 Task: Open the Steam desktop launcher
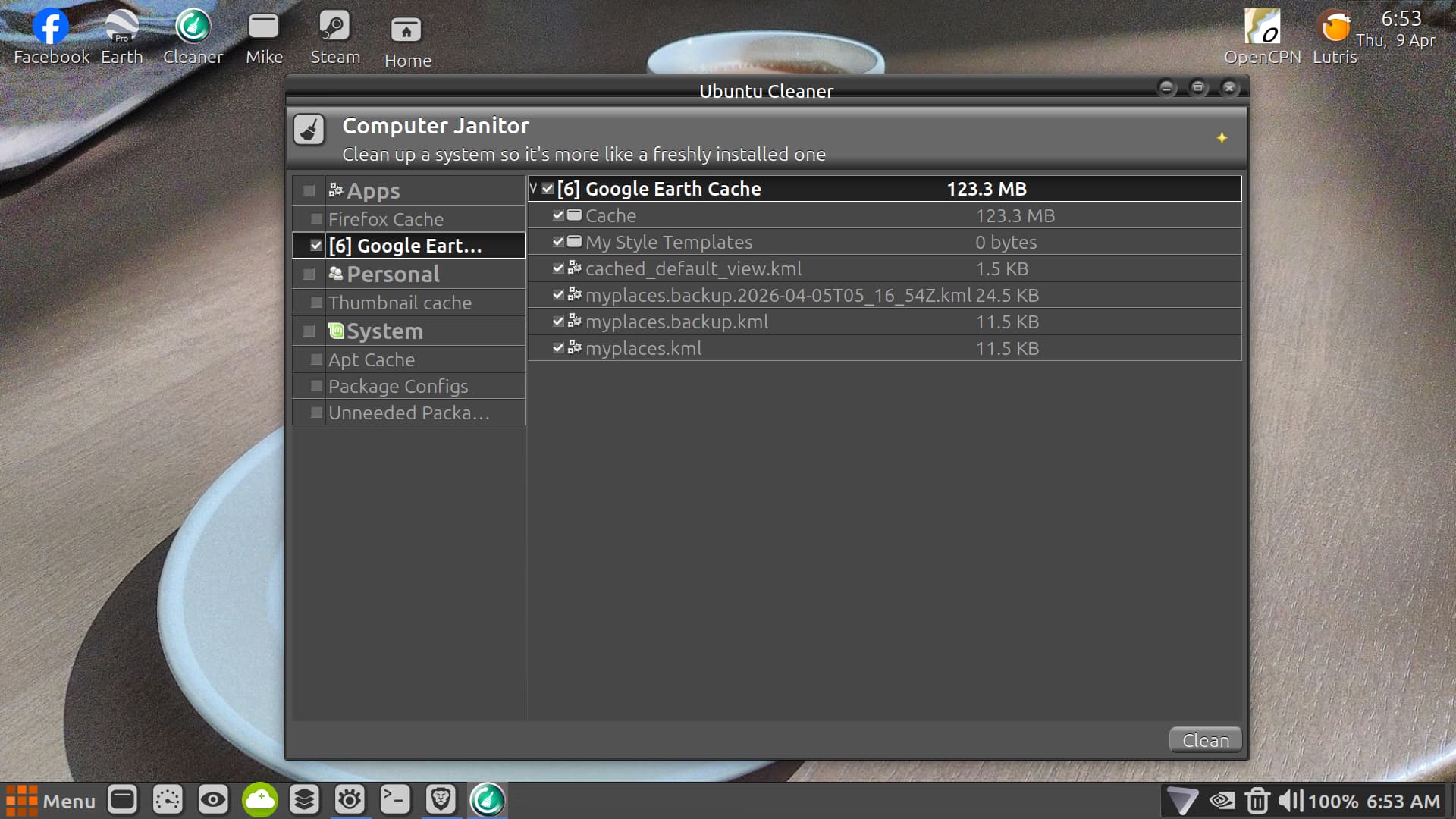334,27
